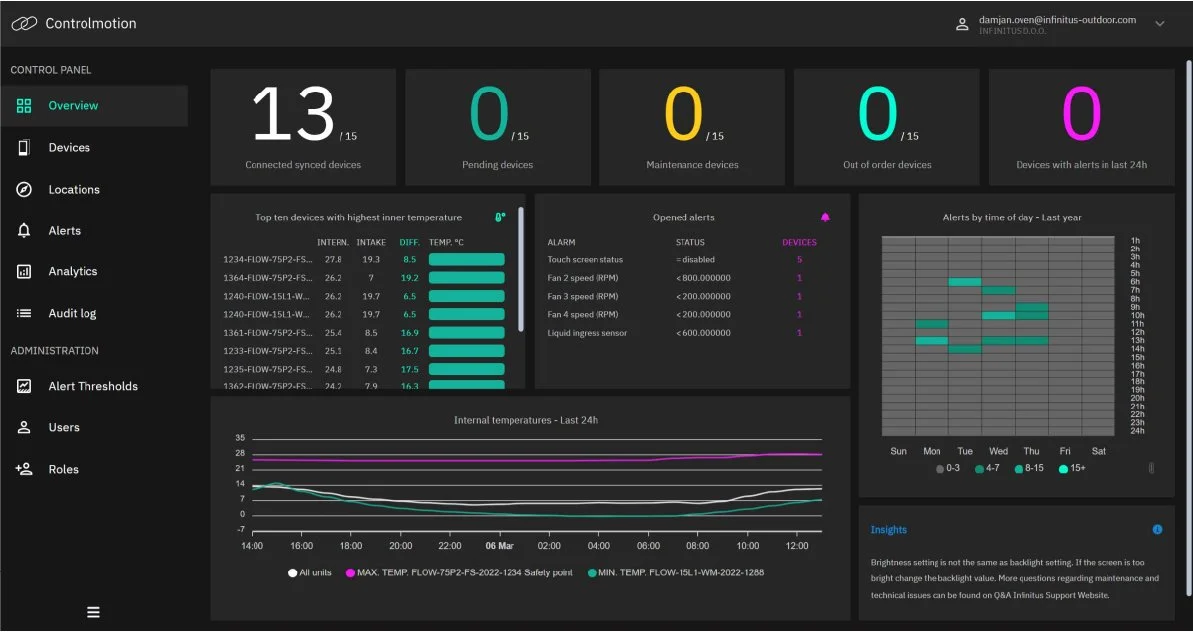Click the Audit log list icon
1193x632 pixels.
pos(24,313)
